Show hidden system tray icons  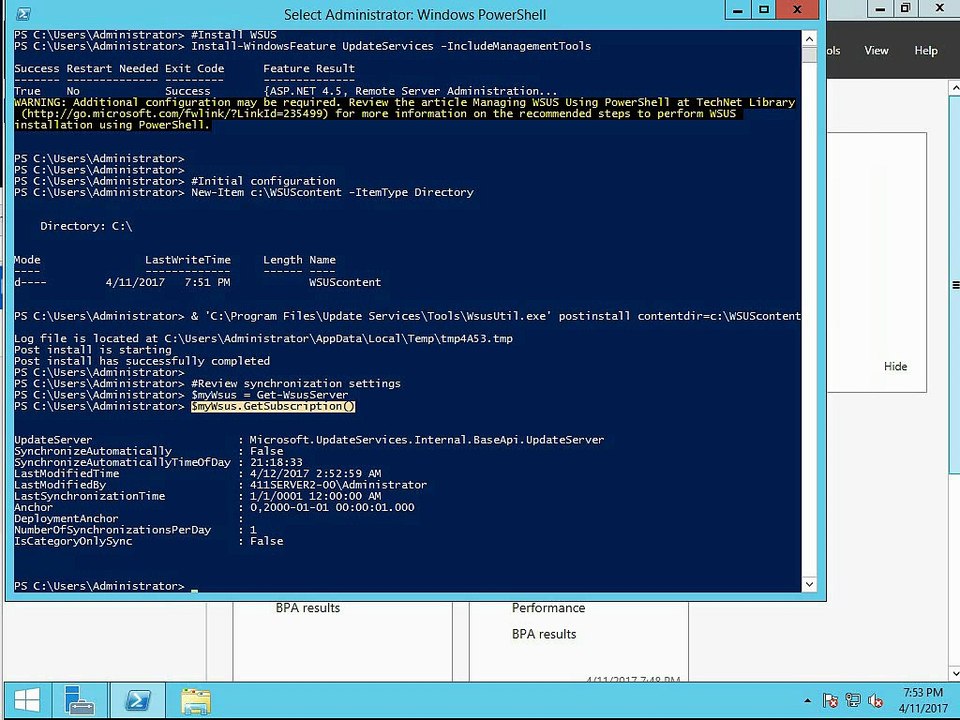pos(808,700)
